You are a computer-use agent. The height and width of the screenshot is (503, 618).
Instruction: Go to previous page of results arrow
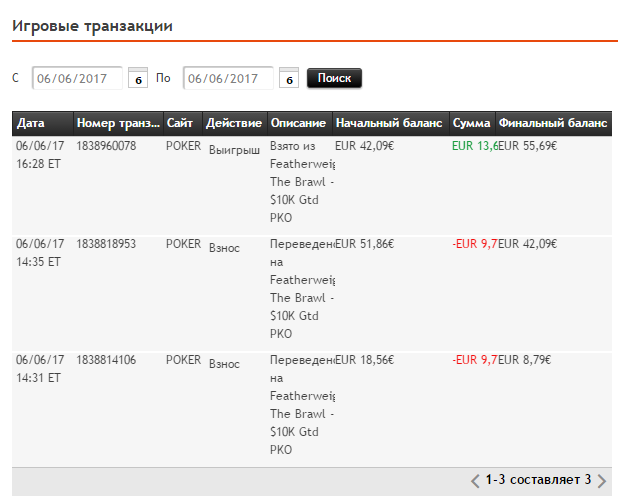(x=475, y=481)
